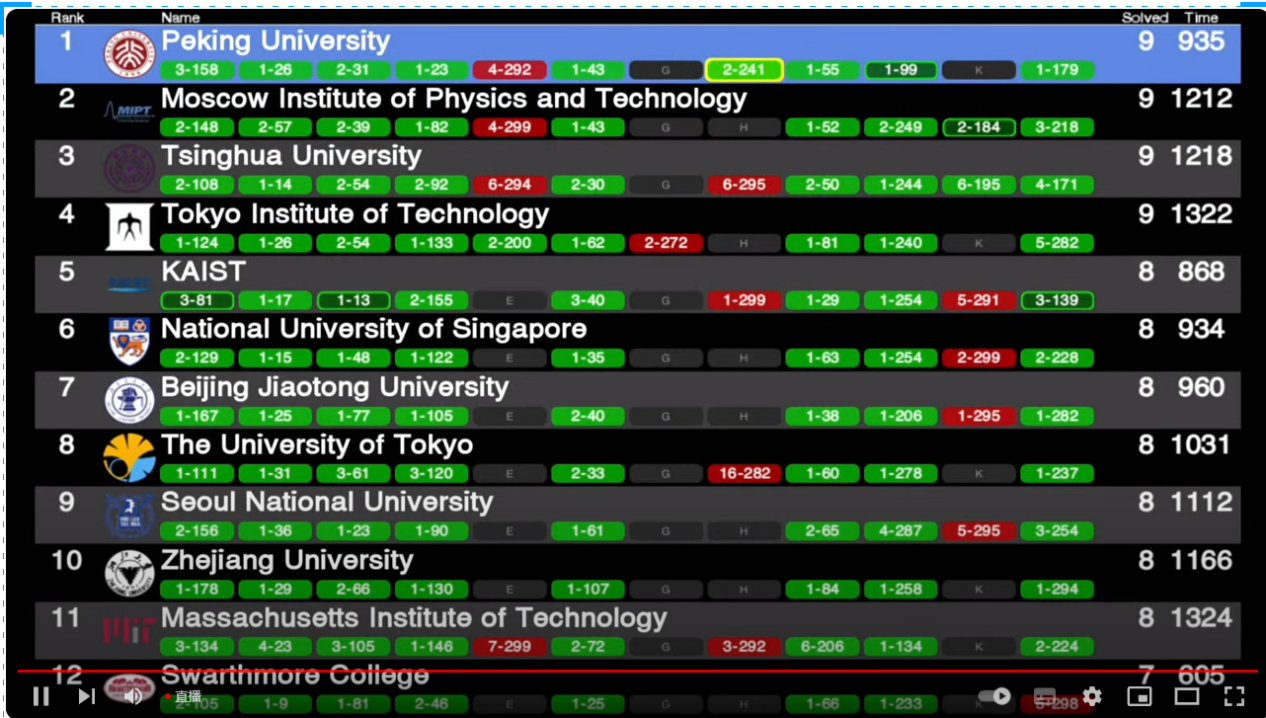Click Tsinghua University's red 6-294 cell
The image size is (1266, 718).
[510, 185]
